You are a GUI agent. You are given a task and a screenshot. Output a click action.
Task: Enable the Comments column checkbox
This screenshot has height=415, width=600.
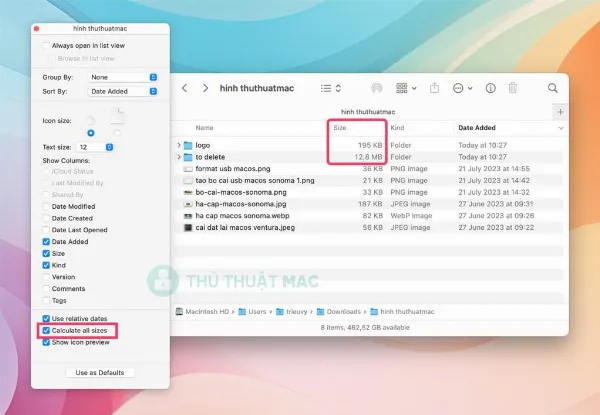(46, 289)
